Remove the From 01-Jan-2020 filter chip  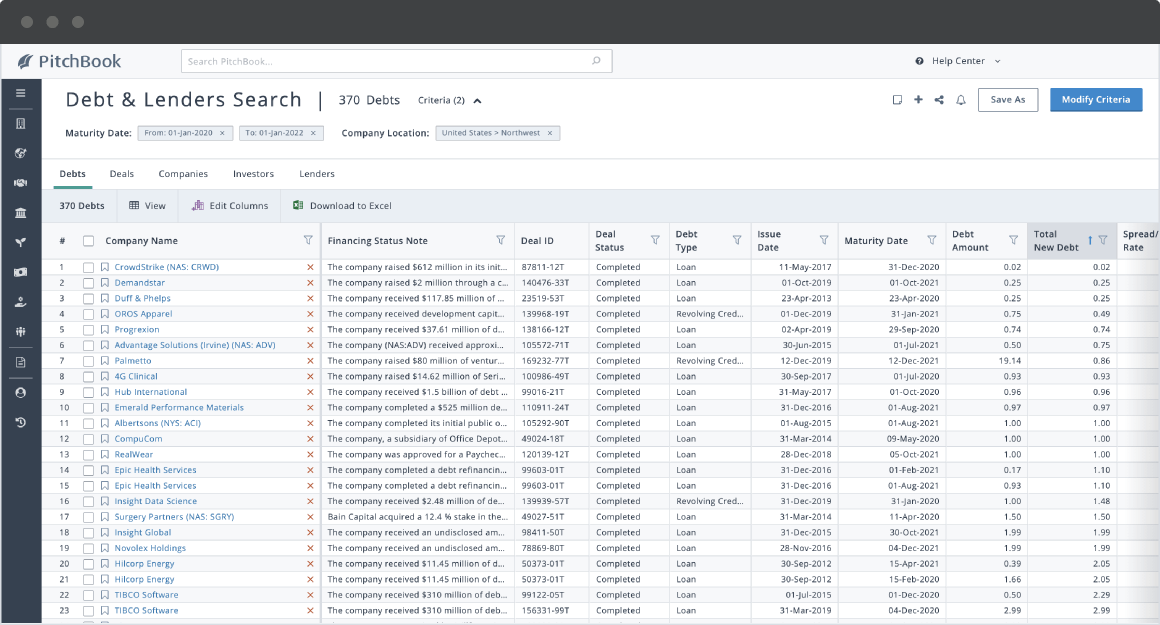[x=222, y=133]
